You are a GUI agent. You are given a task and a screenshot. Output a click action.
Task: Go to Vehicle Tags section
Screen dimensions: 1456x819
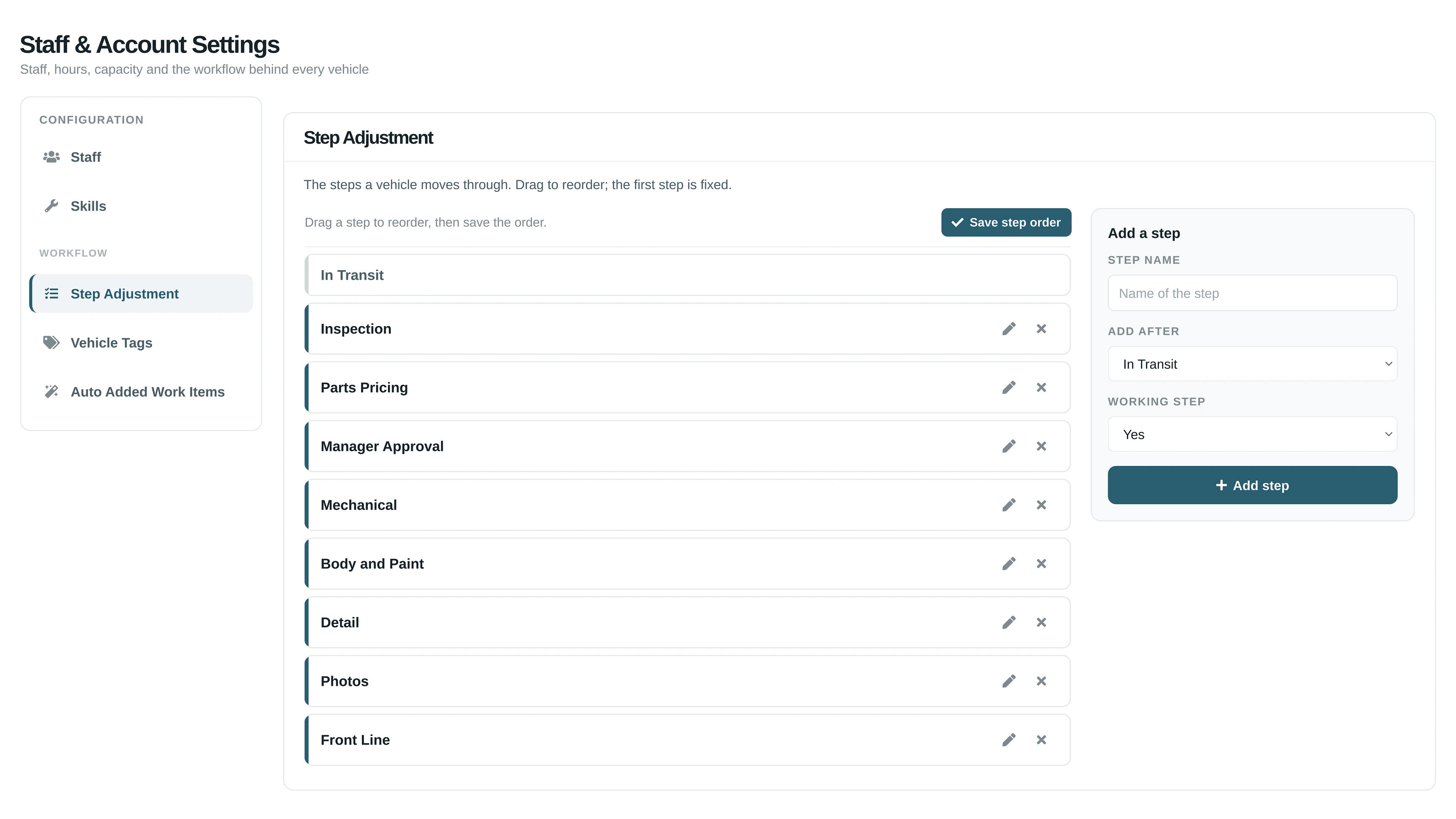(141, 343)
